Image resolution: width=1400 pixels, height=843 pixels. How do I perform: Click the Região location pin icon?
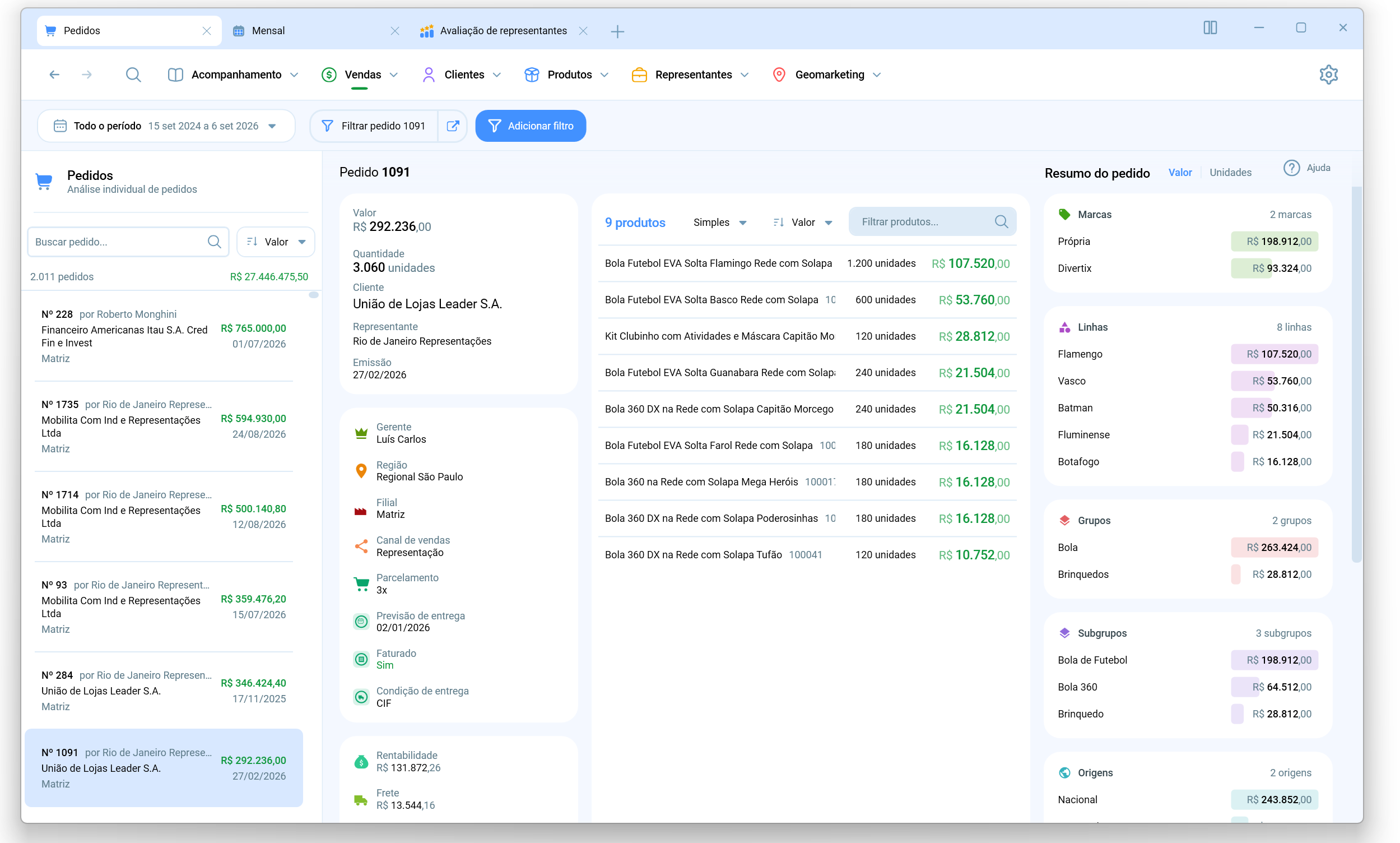361,471
